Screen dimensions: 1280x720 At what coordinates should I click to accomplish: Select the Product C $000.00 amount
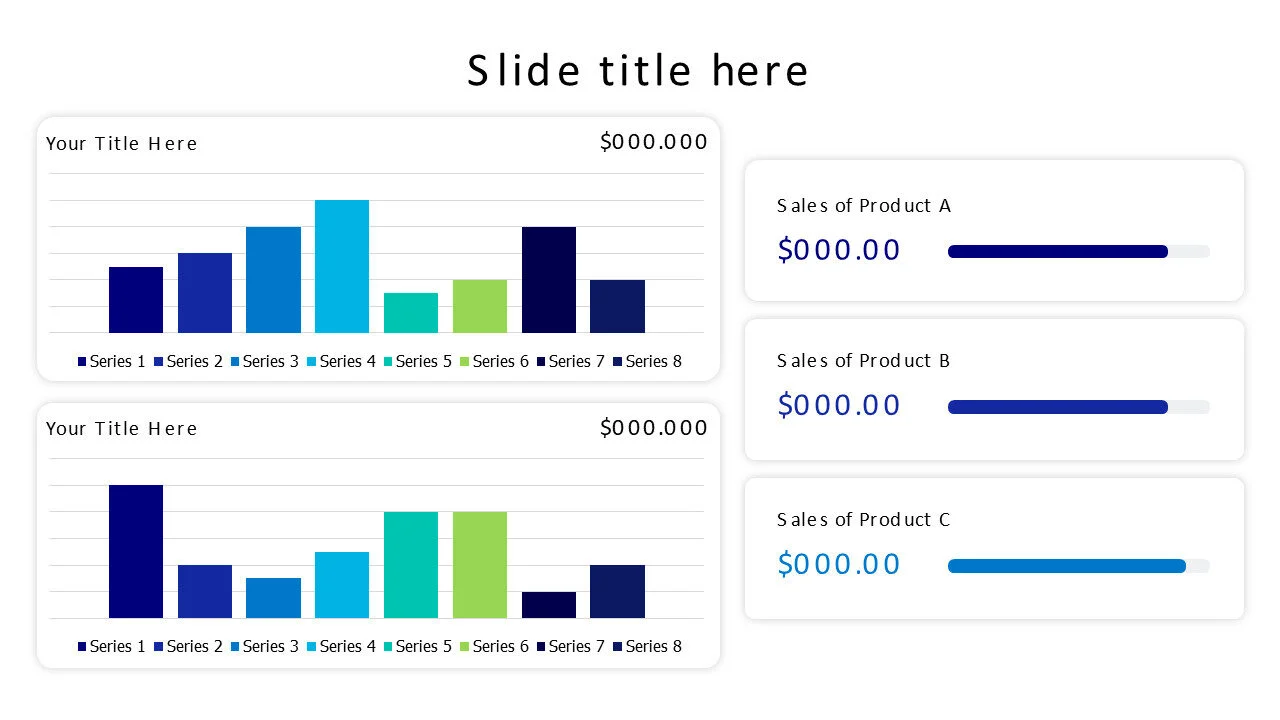pyautogui.click(x=839, y=564)
